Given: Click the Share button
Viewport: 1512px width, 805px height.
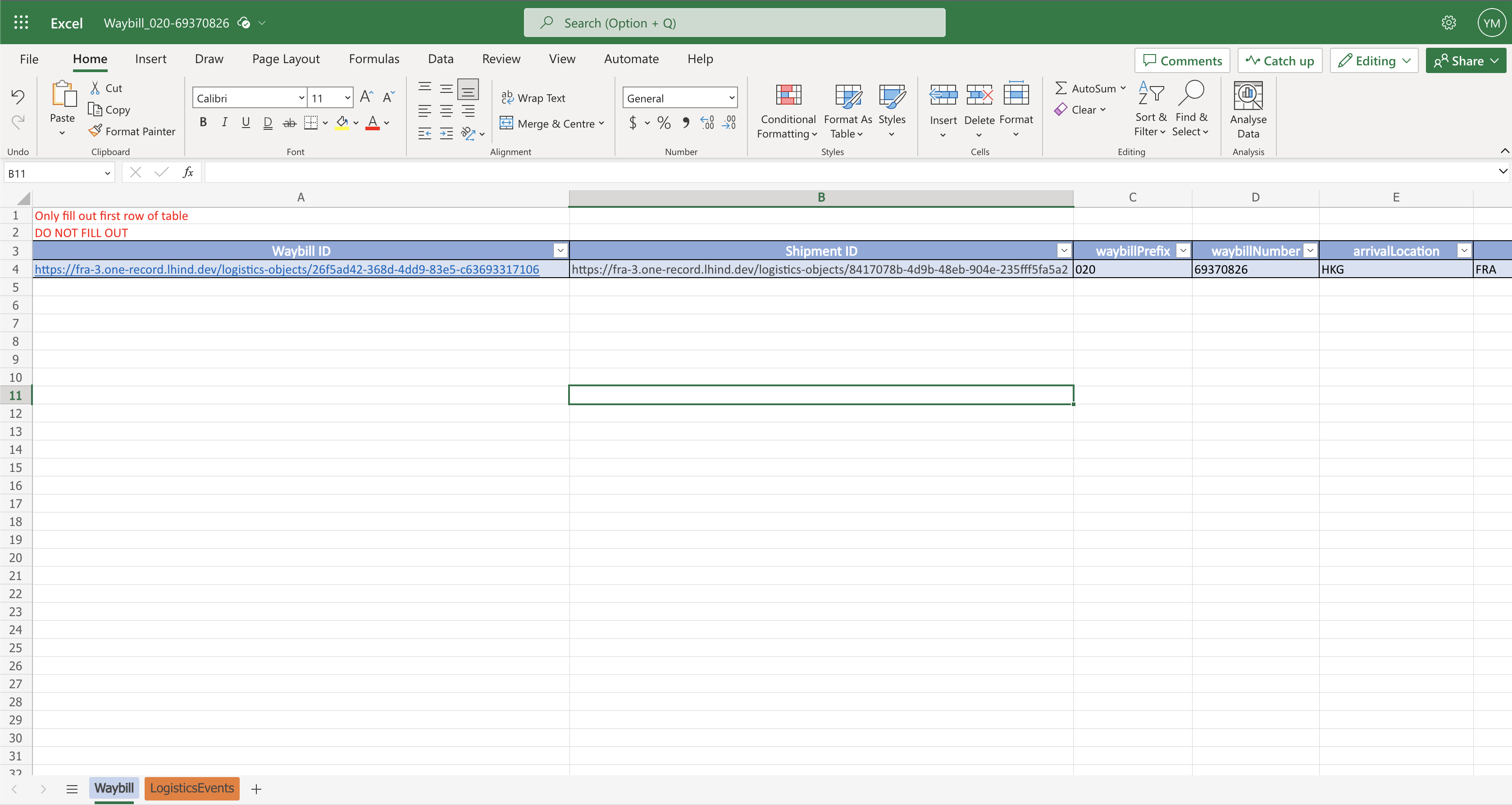Looking at the screenshot, I should [x=1465, y=60].
